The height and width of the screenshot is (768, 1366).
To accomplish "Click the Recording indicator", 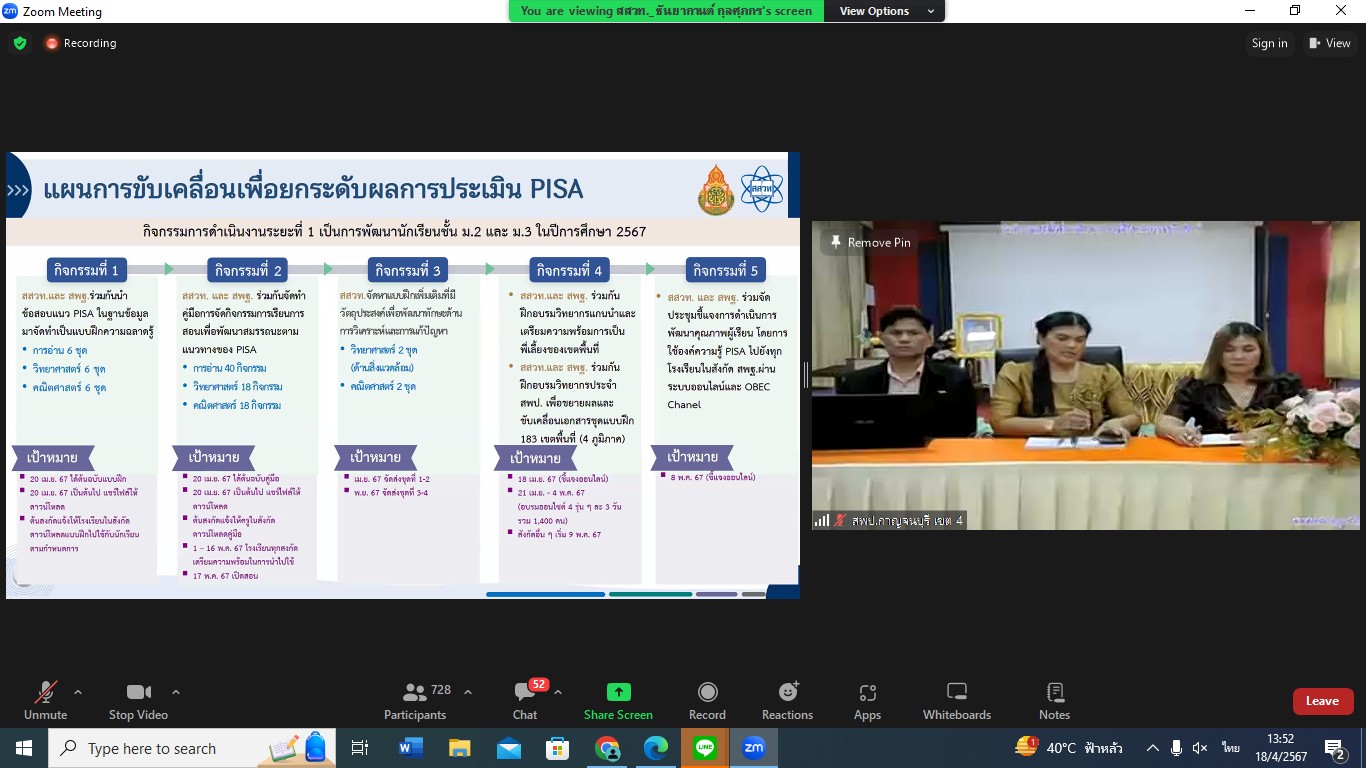I will [81, 43].
